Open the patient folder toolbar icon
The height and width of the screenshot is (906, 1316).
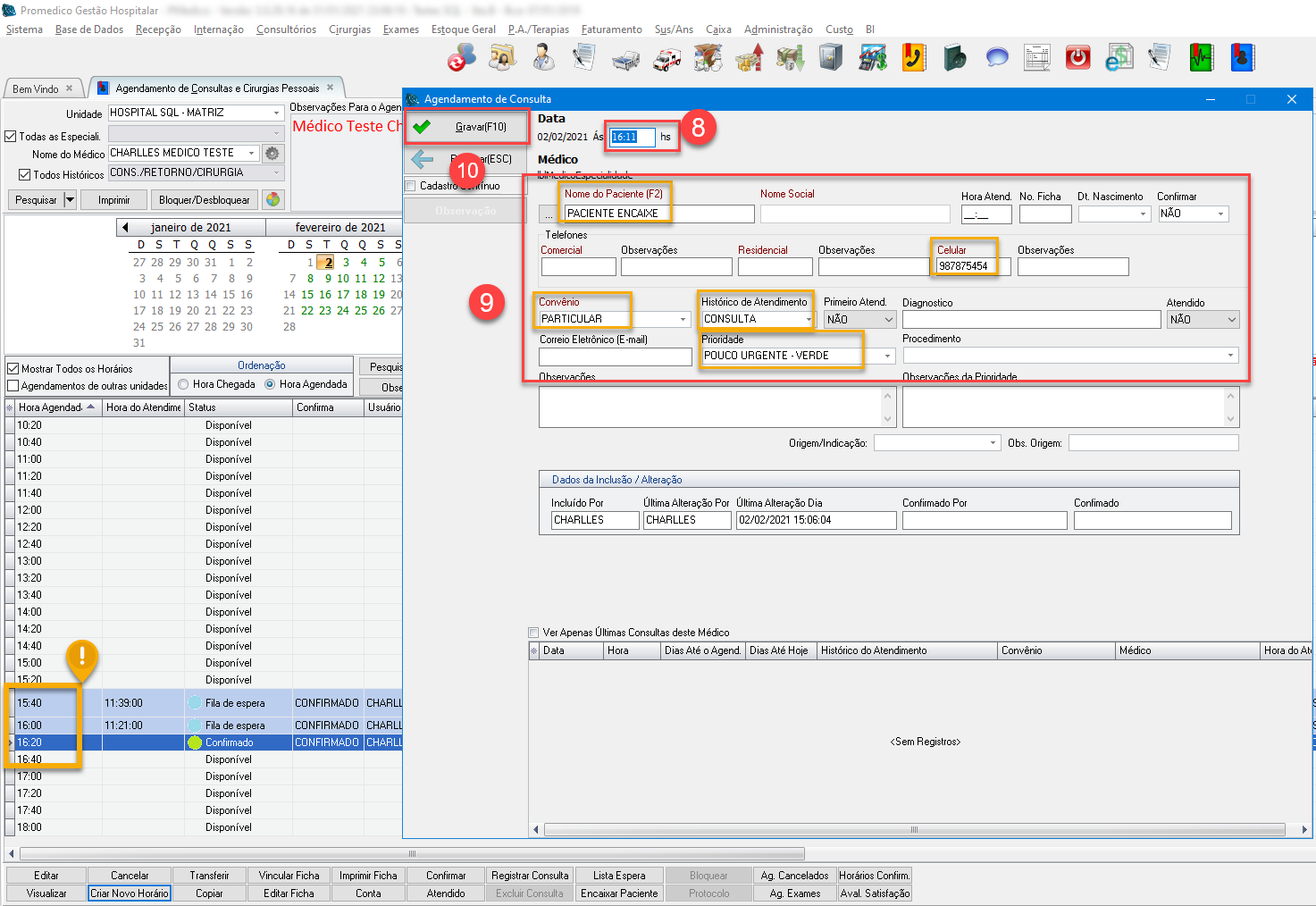(x=503, y=58)
